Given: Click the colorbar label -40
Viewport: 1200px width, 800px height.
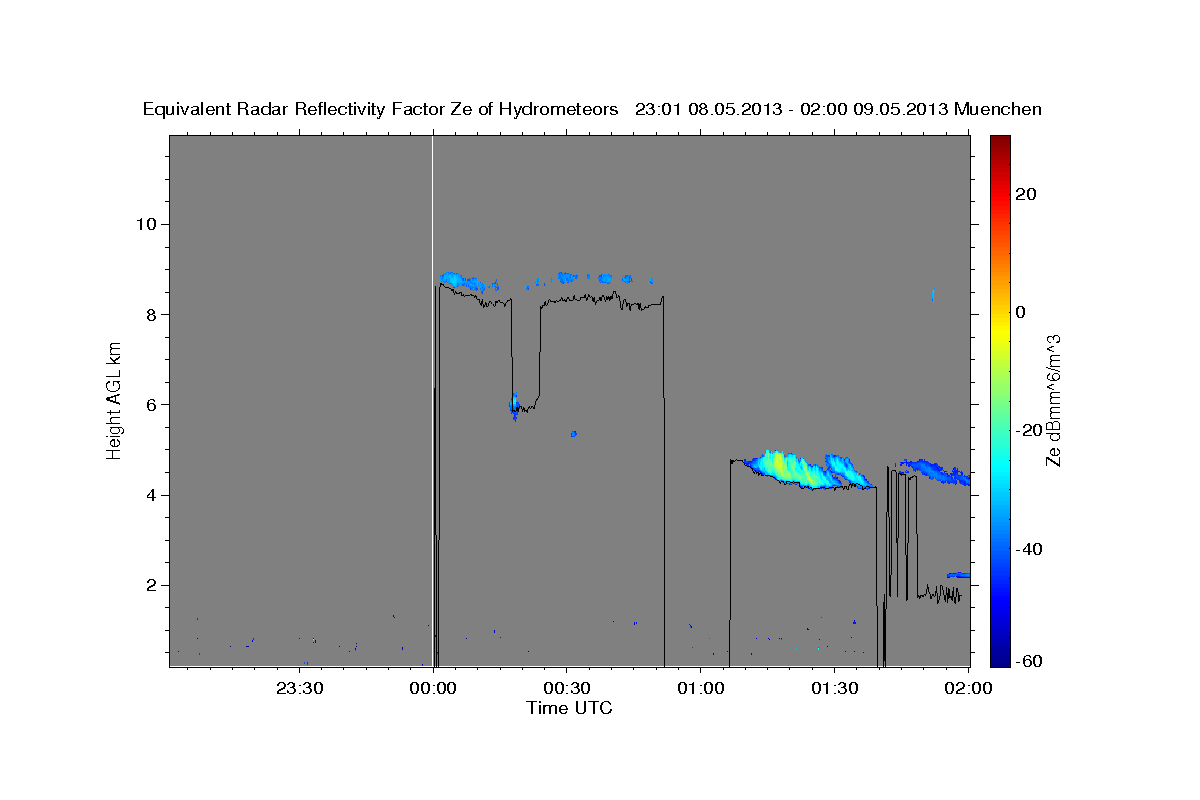Looking at the screenshot, I should pyautogui.click(x=1029, y=548).
